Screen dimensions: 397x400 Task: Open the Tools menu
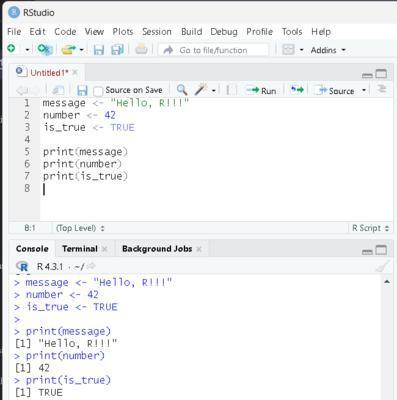pos(292,32)
